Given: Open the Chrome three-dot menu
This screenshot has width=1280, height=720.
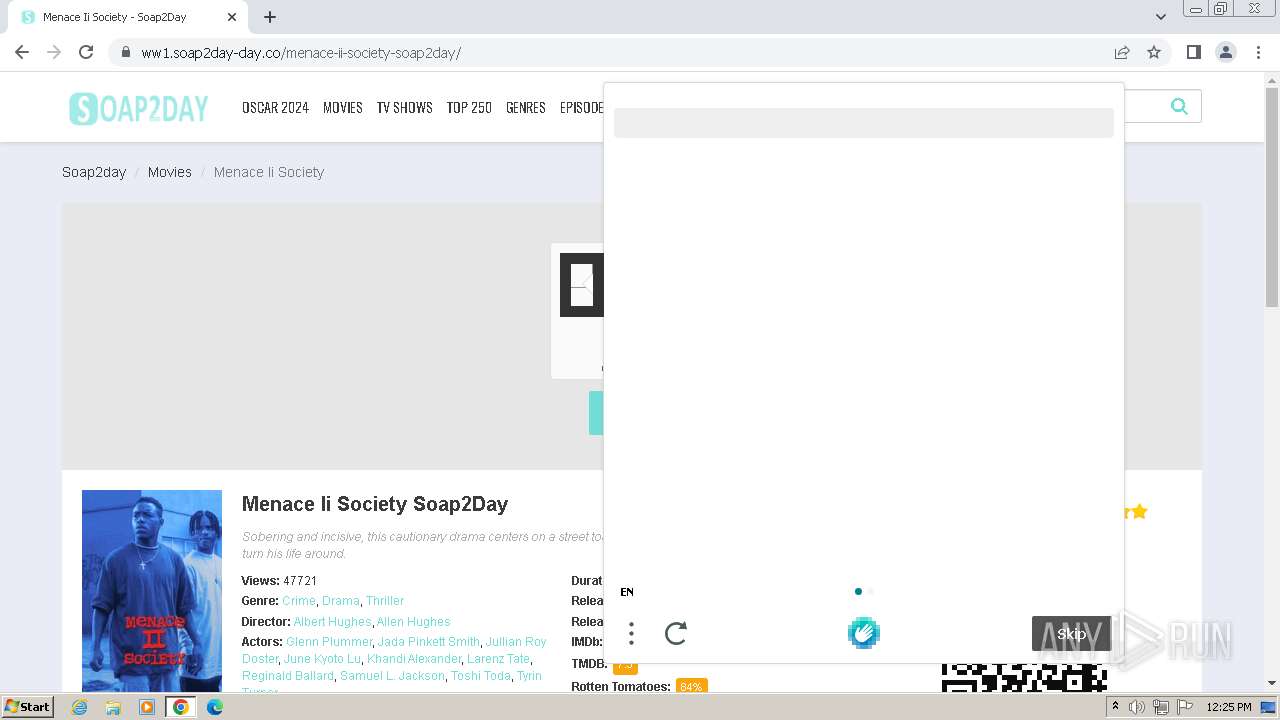Looking at the screenshot, I should (x=1258, y=52).
